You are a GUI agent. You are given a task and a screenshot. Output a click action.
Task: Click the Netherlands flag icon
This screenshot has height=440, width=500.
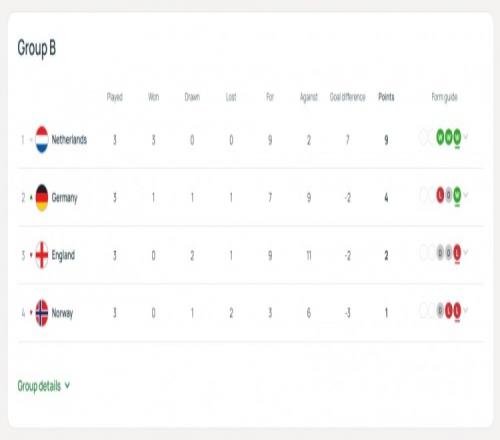pos(42,139)
